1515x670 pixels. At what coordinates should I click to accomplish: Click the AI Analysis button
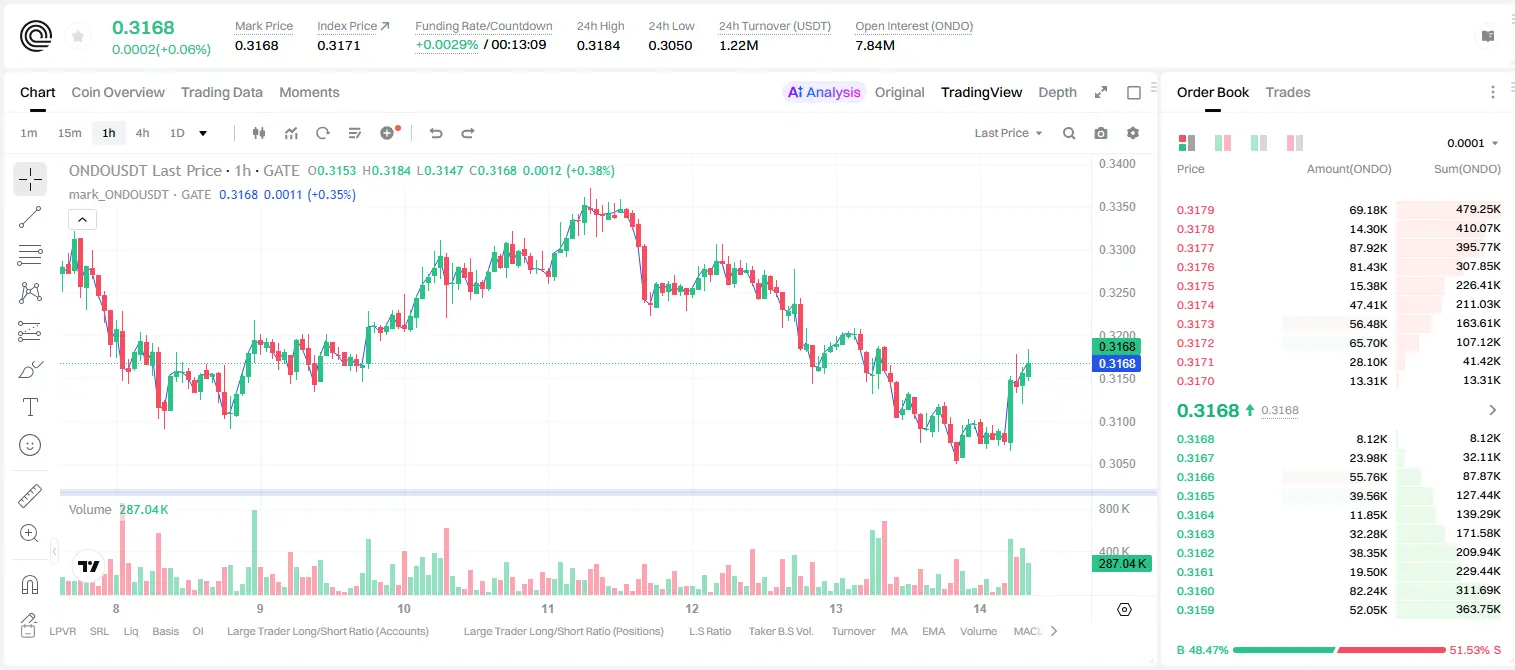(823, 92)
